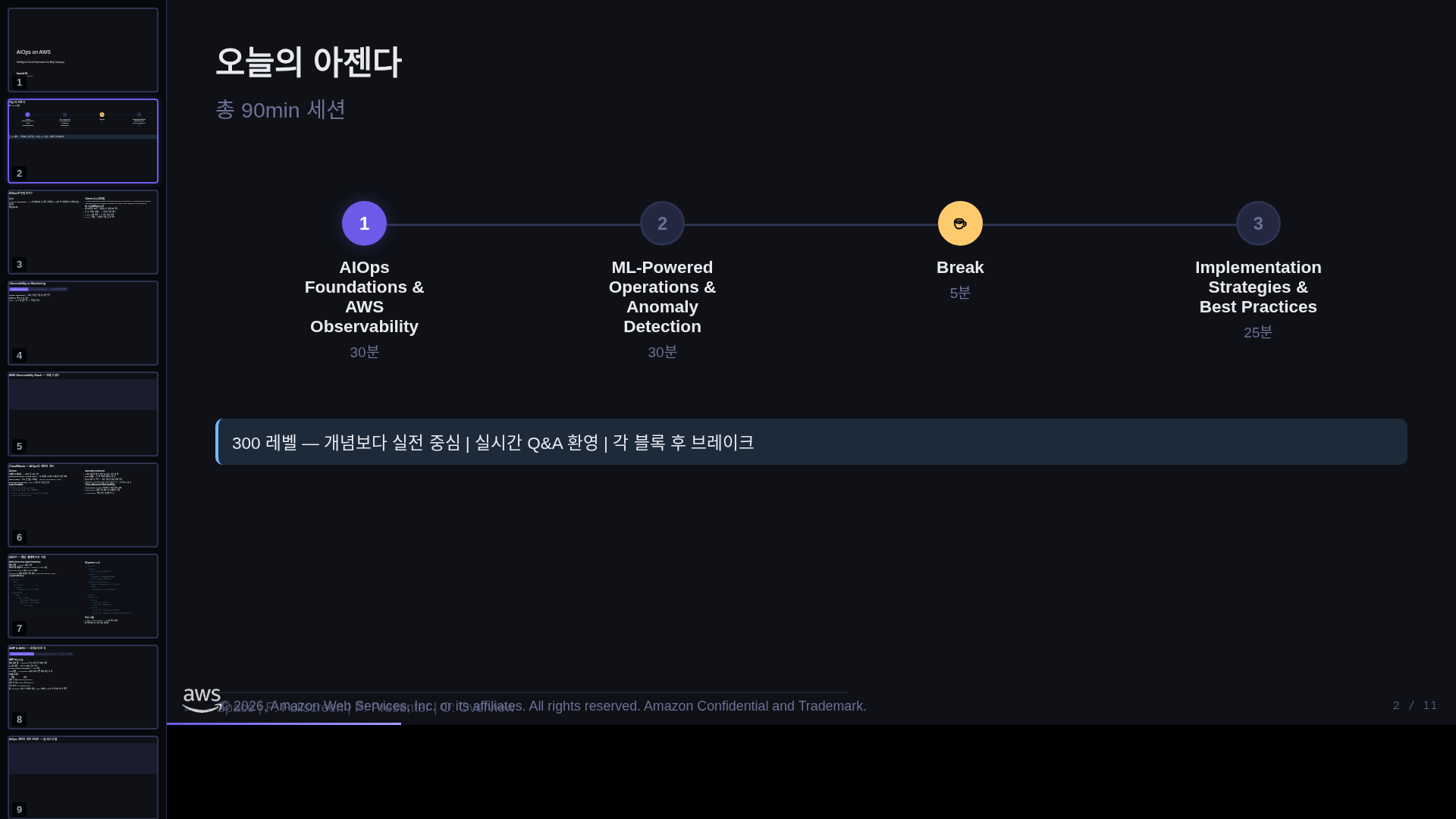Select the highlighted slide 2 thumbnail
The height and width of the screenshot is (819, 1456).
tap(83, 141)
